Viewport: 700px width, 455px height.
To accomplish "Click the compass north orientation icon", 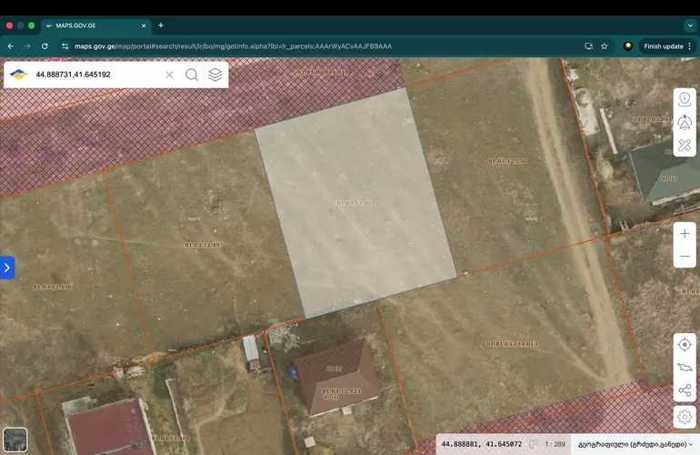I will [684, 122].
